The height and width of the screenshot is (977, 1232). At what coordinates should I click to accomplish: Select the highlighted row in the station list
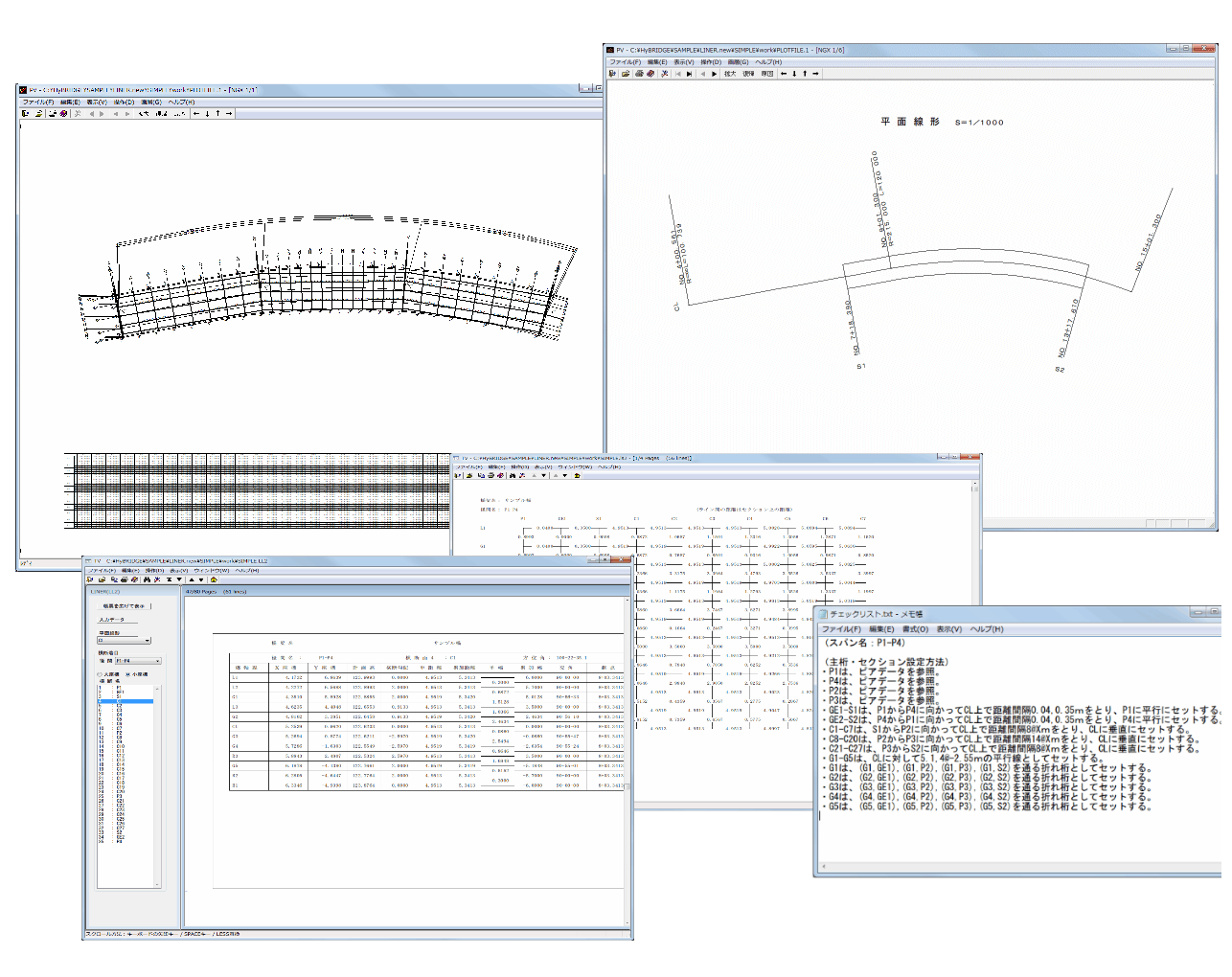(125, 702)
